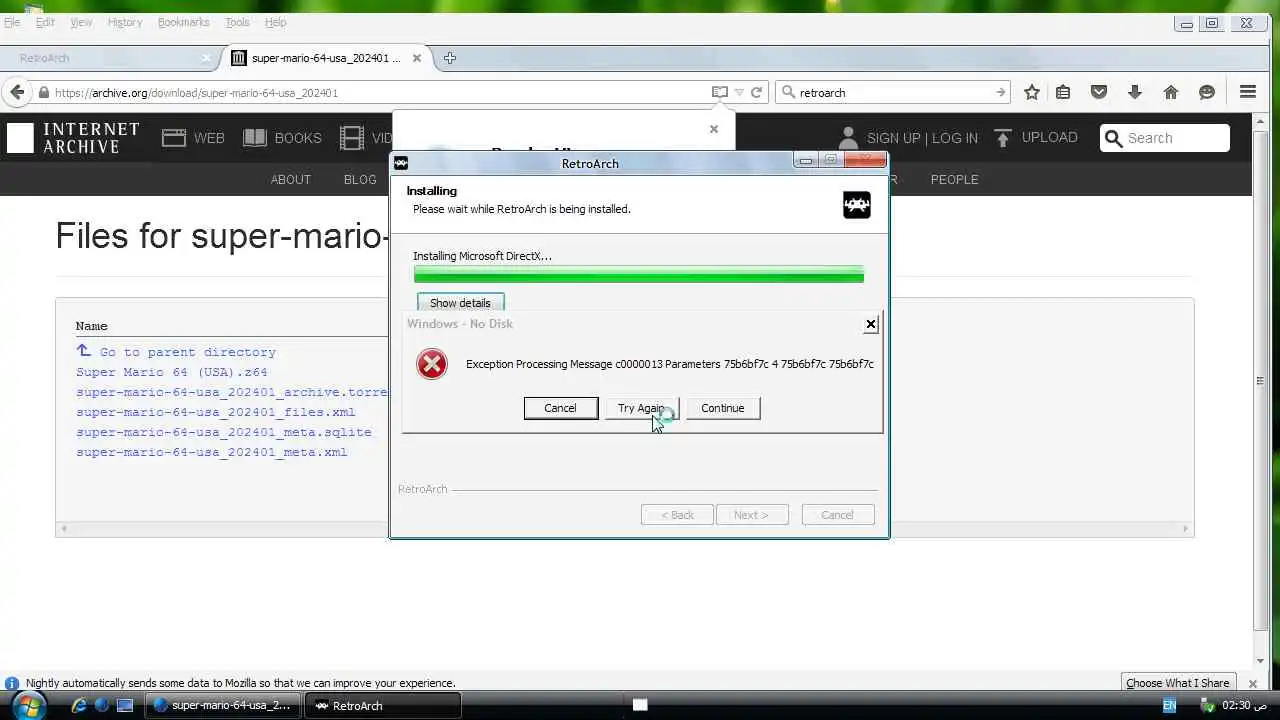This screenshot has width=1280, height=720.
Task: Bookmark this page with the star icon
Action: [1032, 92]
